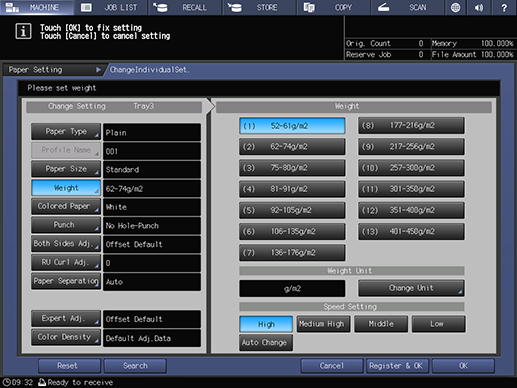Select weight (12) 351-400g/m2
The height and width of the screenshot is (388, 517).
tap(411, 210)
